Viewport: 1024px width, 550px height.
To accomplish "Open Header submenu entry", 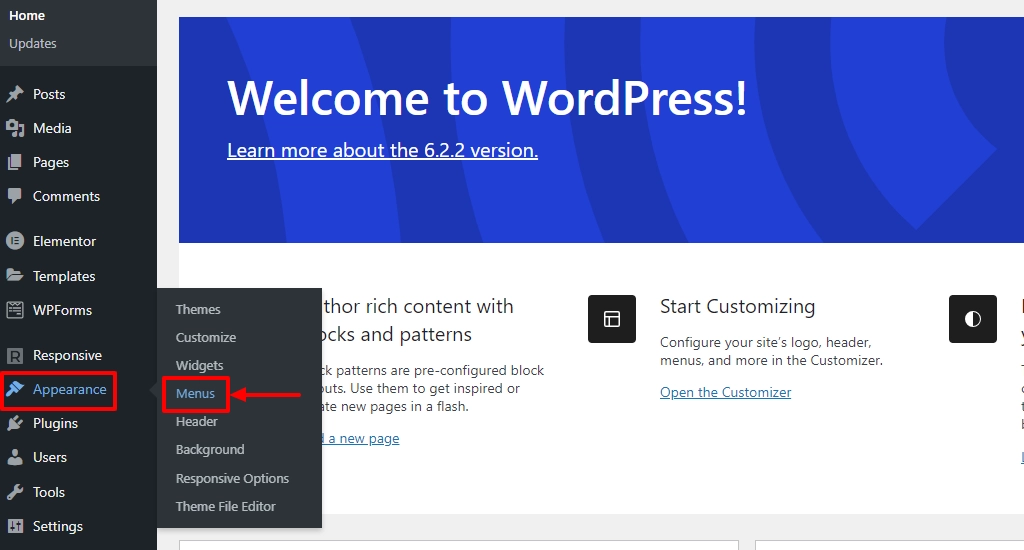I will click(x=197, y=421).
